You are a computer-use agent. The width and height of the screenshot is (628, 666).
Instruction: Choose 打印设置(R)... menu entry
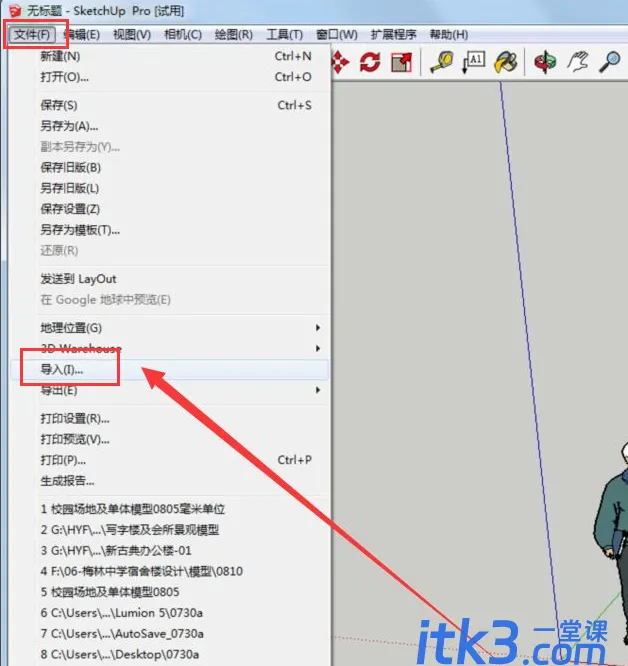pyautogui.click(x=169, y=418)
